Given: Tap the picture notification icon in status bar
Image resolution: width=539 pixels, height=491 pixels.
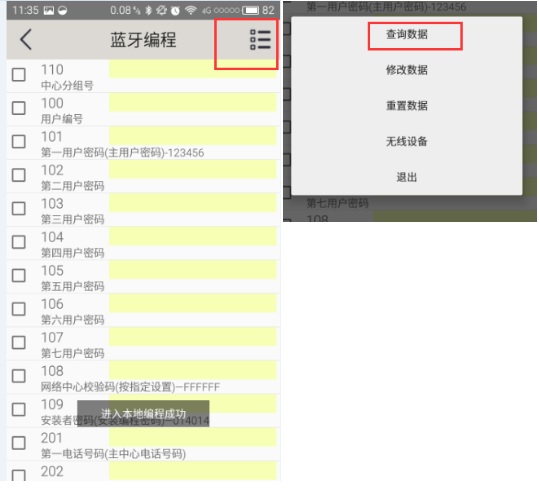Looking at the screenshot, I should tap(48, 10).
